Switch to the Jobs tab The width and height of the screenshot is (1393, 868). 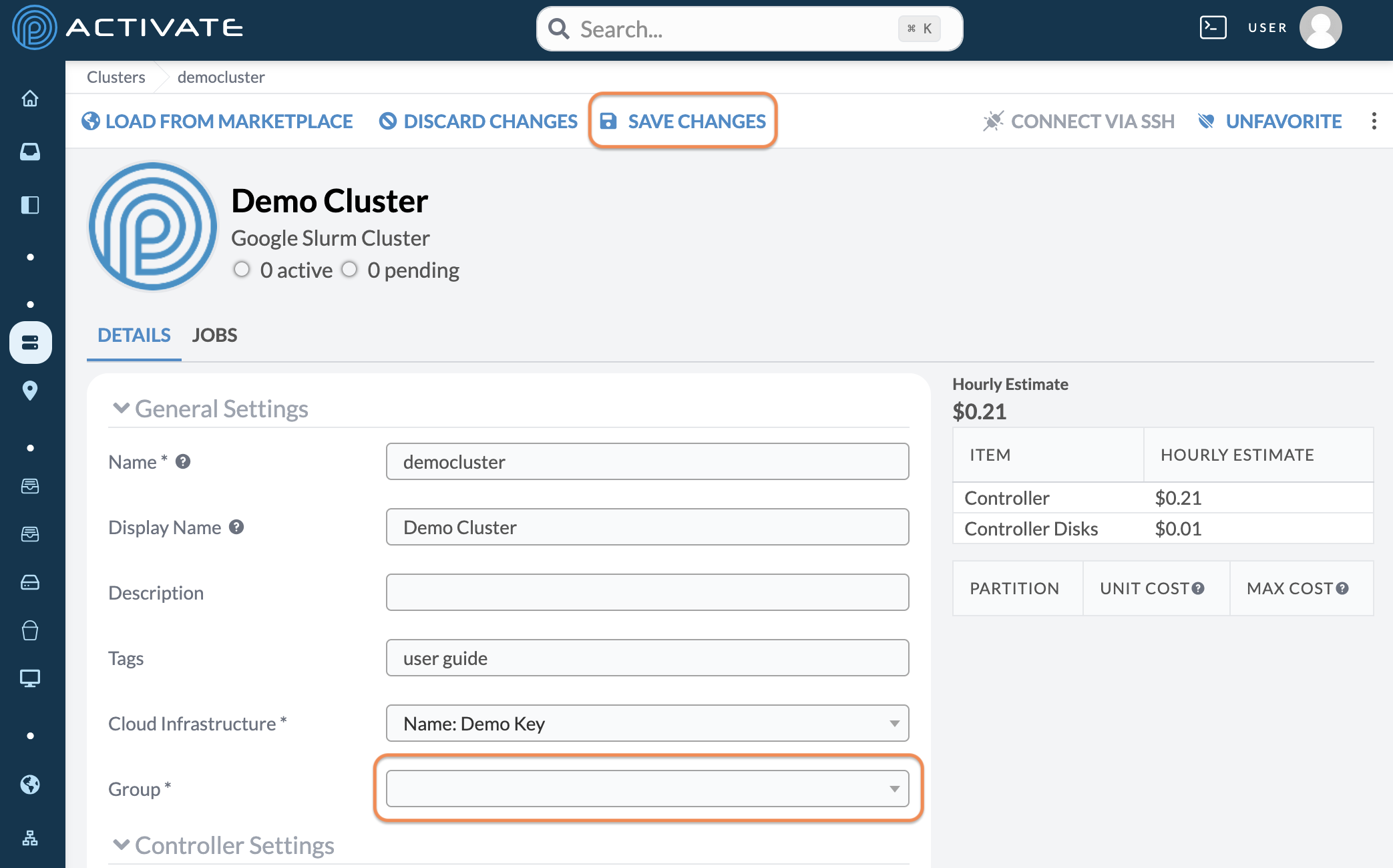pos(214,335)
